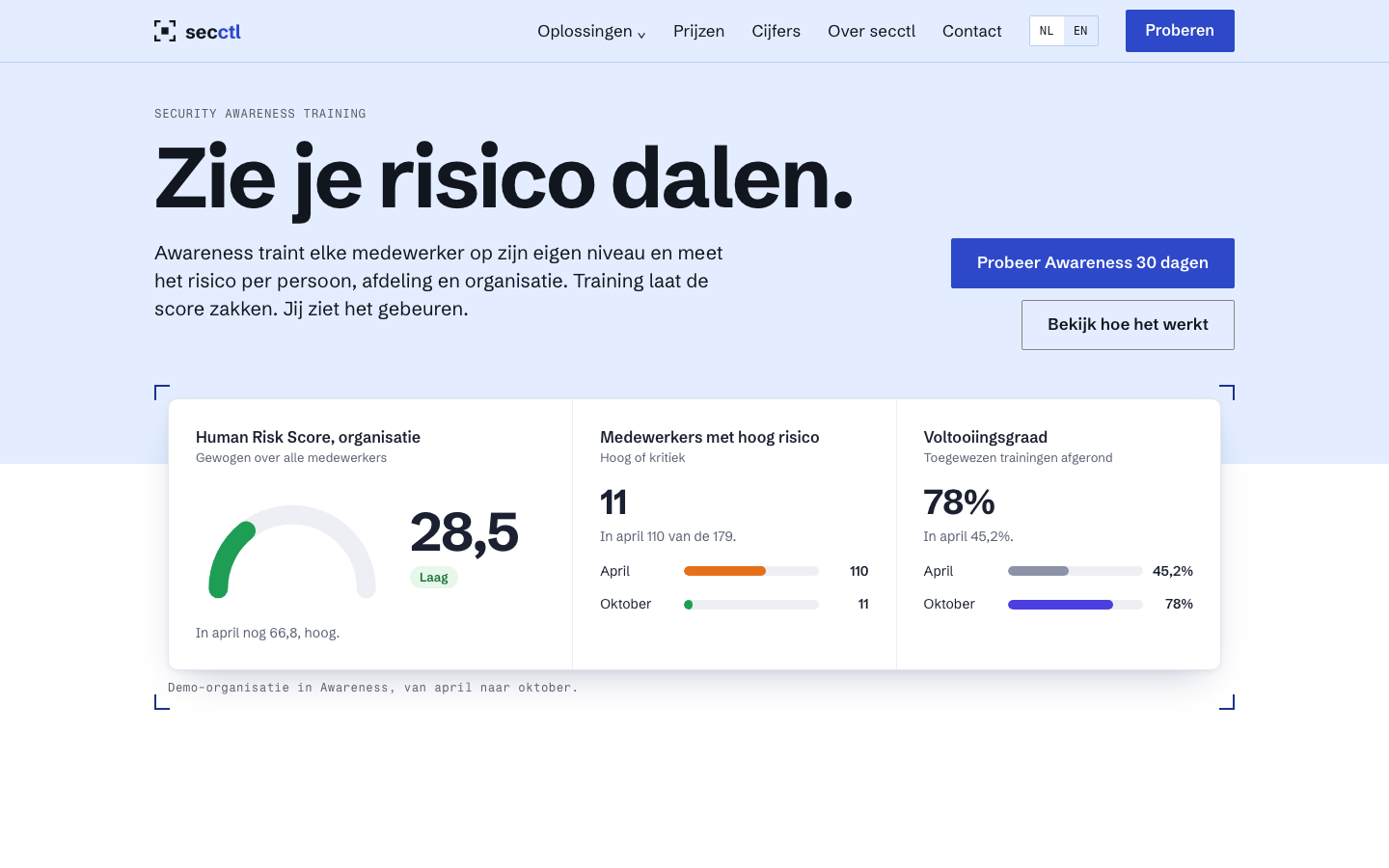This screenshot has height=868, width=1389.
Task: Navigate to the Contact page
Action: click(971, 31)
